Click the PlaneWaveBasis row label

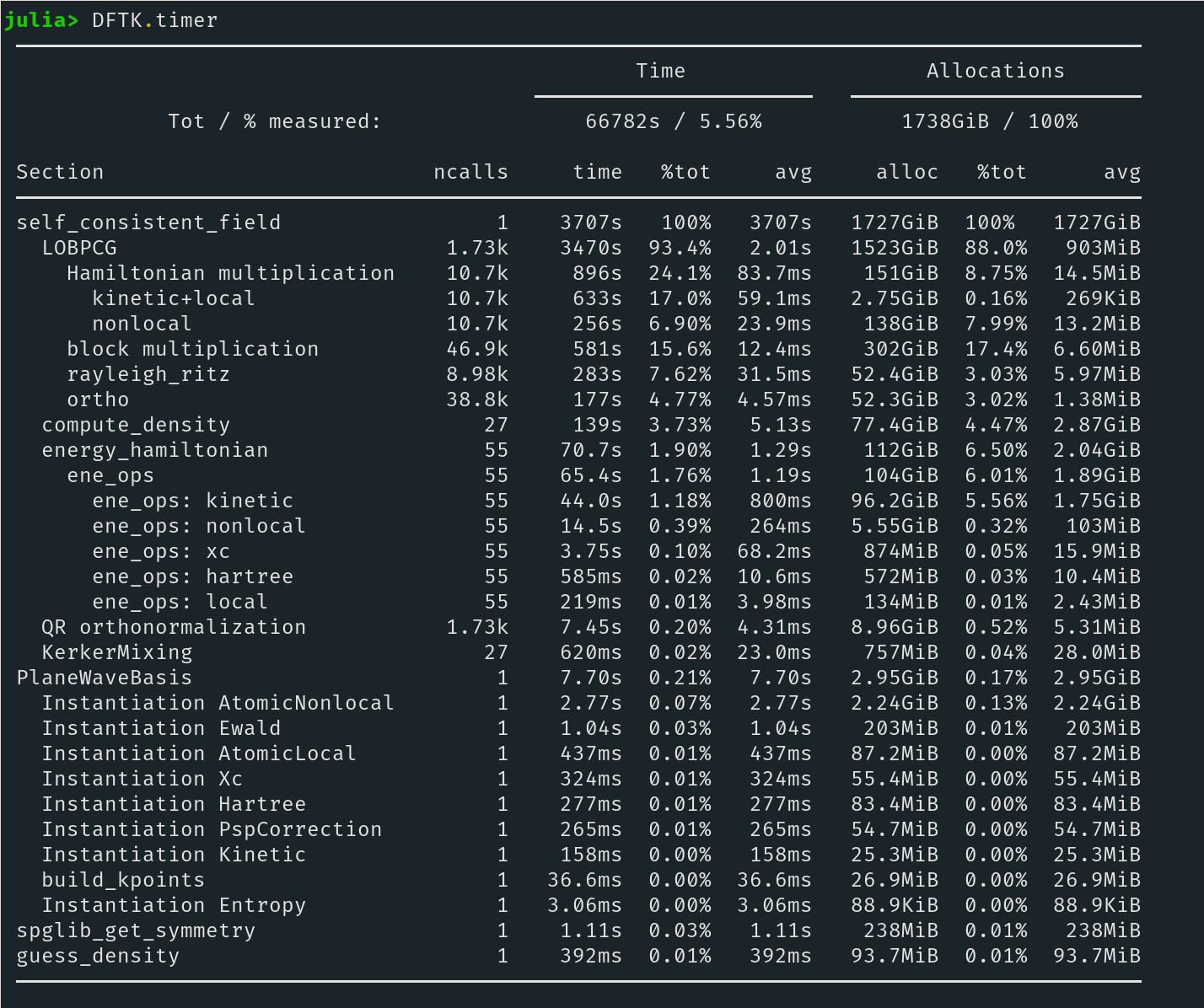pos(105,678)
